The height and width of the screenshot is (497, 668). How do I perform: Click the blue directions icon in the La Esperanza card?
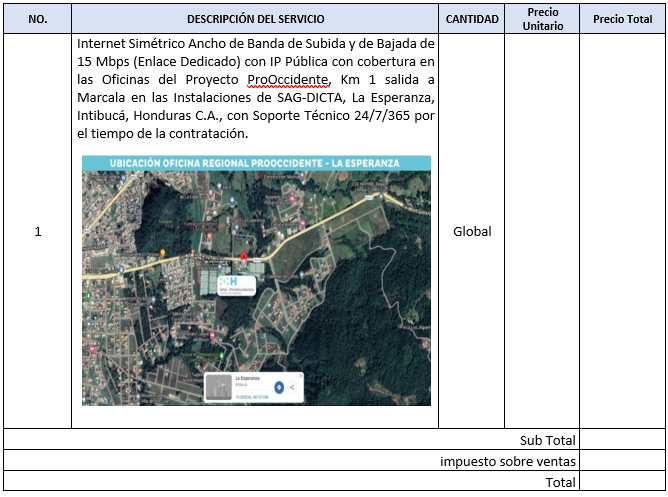point(278,386)
